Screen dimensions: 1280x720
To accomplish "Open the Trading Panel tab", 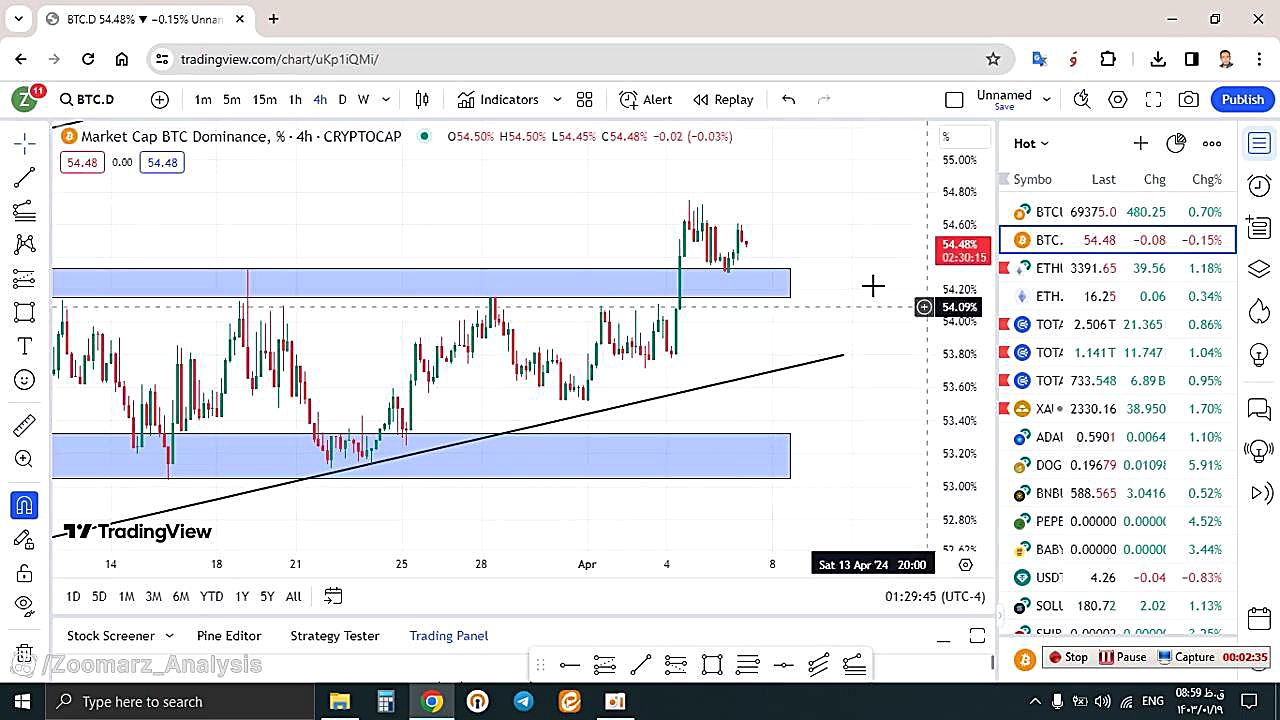I will click(x=449, y=636).
